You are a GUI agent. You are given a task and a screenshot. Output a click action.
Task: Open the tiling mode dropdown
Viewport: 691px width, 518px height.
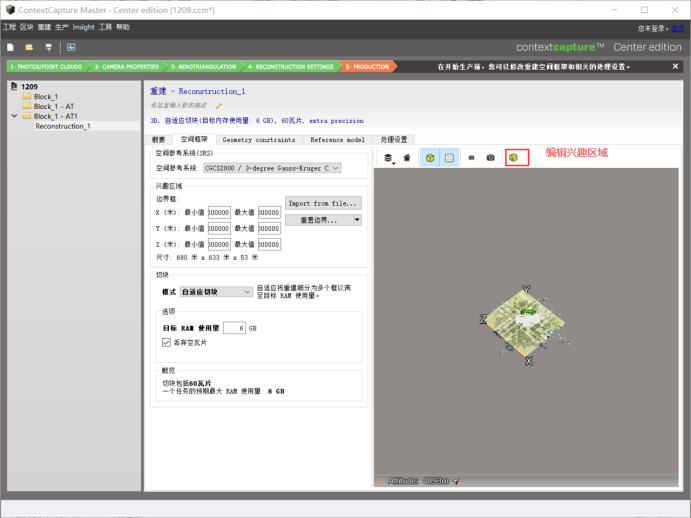click(x=216, y=291)
